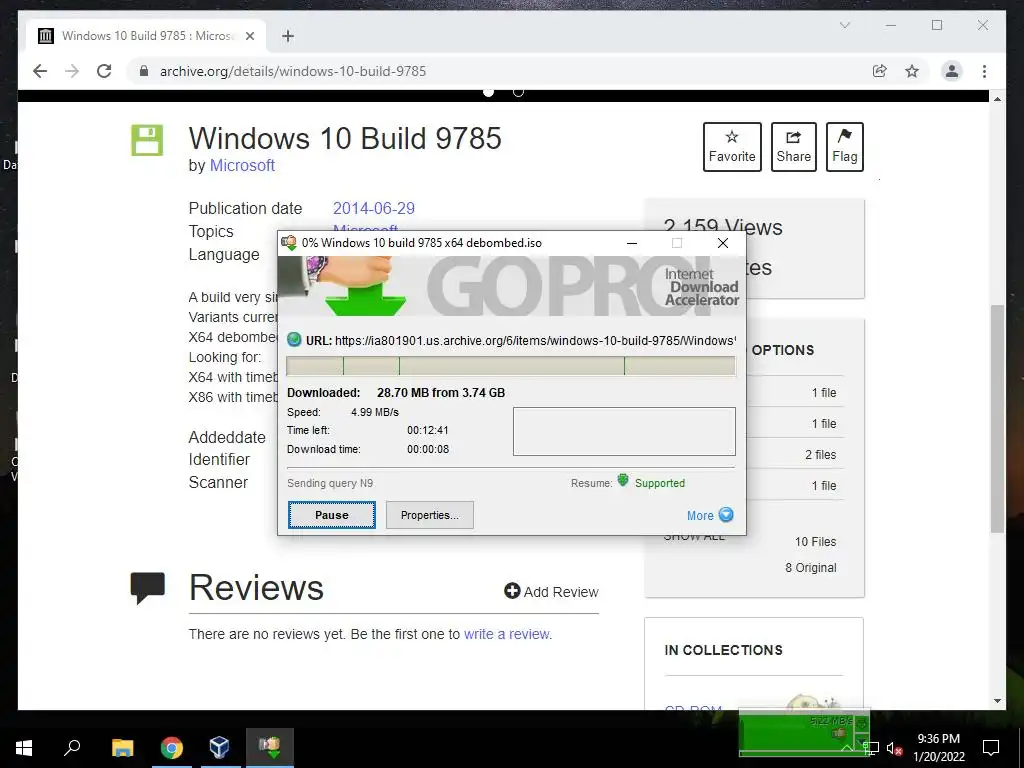
Task: Open the Chrome profile menu
Action: click(x=952, y=71)
